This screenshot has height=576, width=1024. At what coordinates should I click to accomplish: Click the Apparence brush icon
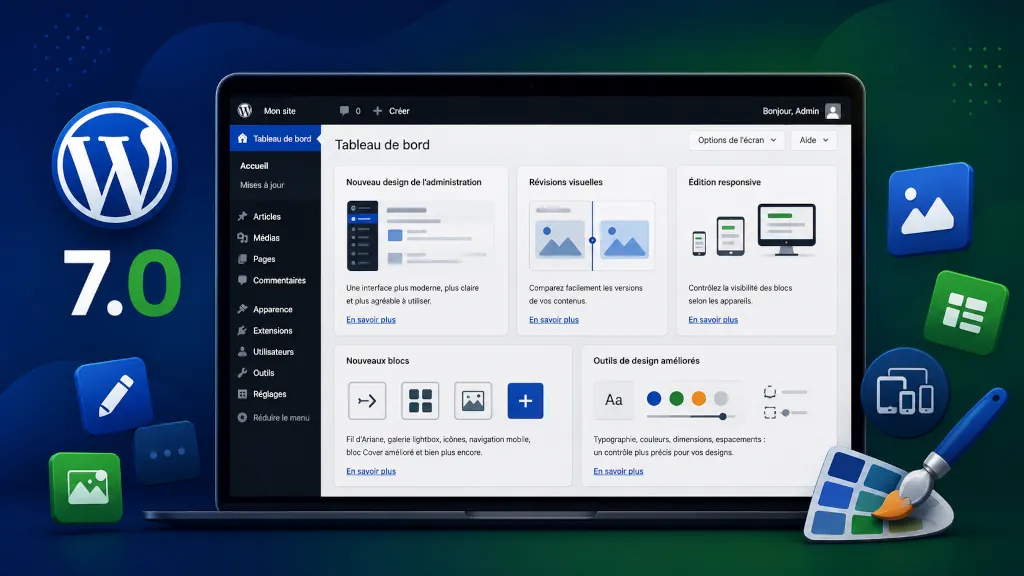pyautogui.click(x=242, y=309)
